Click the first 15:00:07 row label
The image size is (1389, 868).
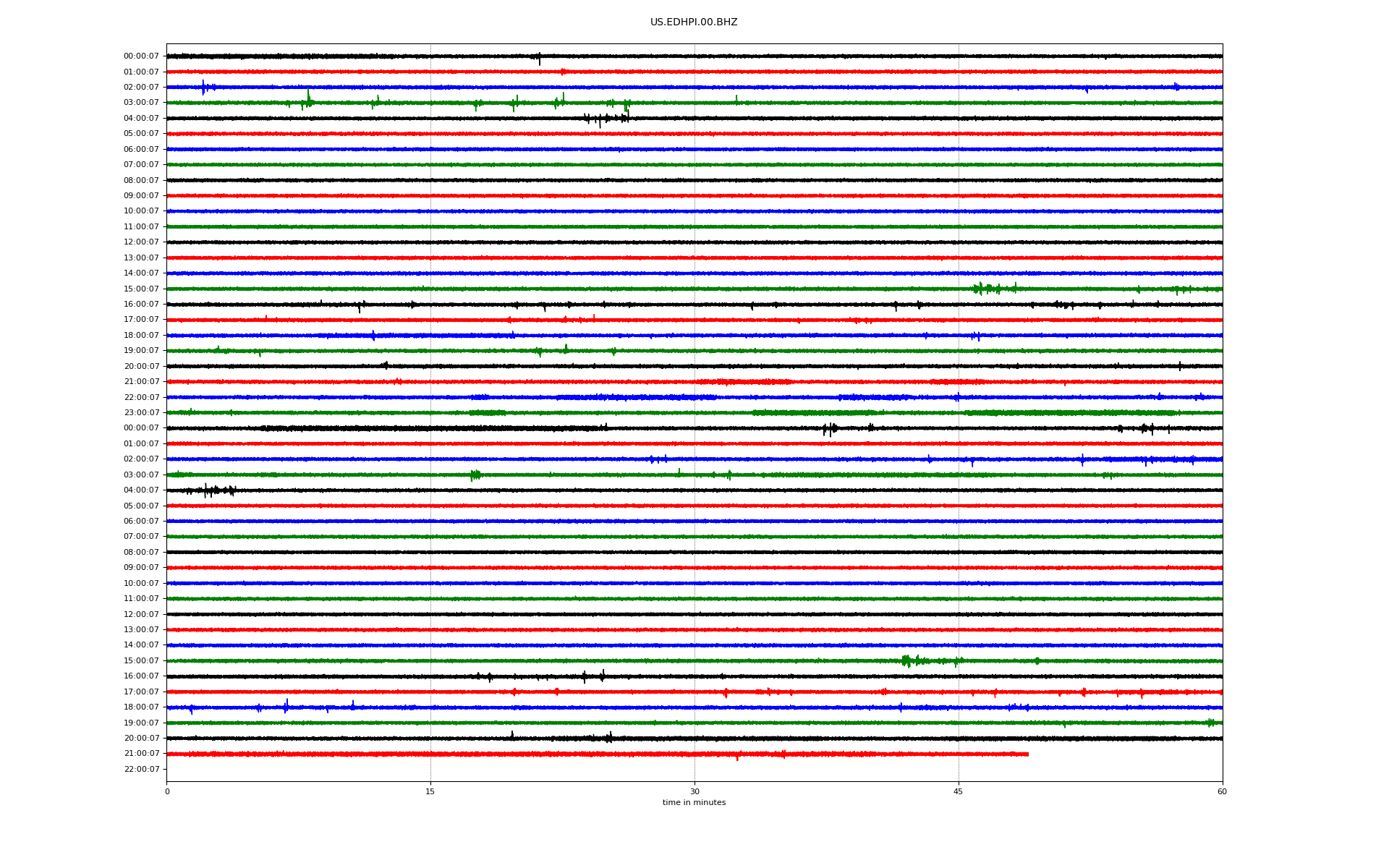tap(141, 289)
